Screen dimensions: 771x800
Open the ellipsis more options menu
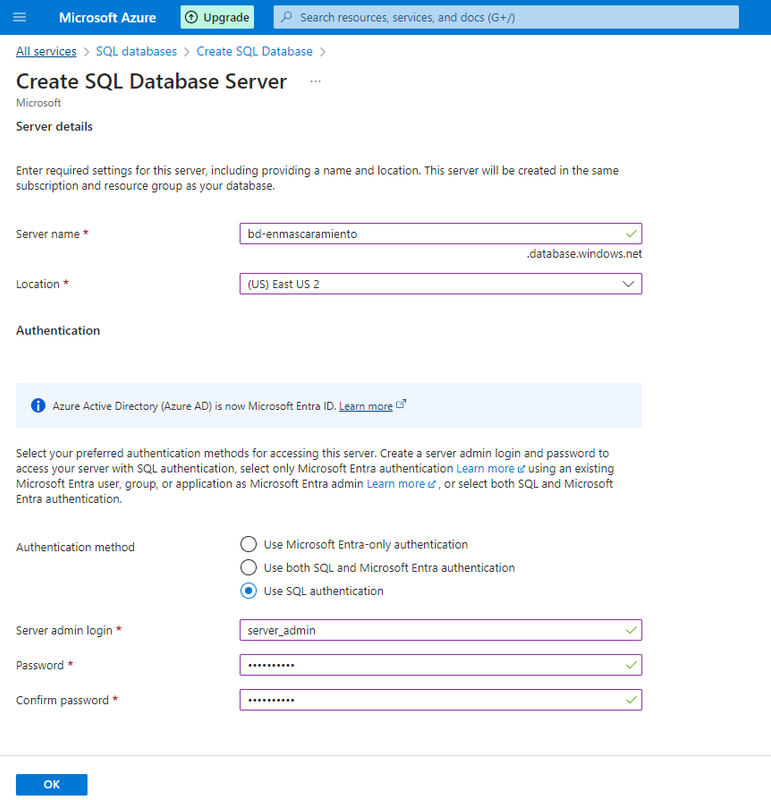(315, 82)
